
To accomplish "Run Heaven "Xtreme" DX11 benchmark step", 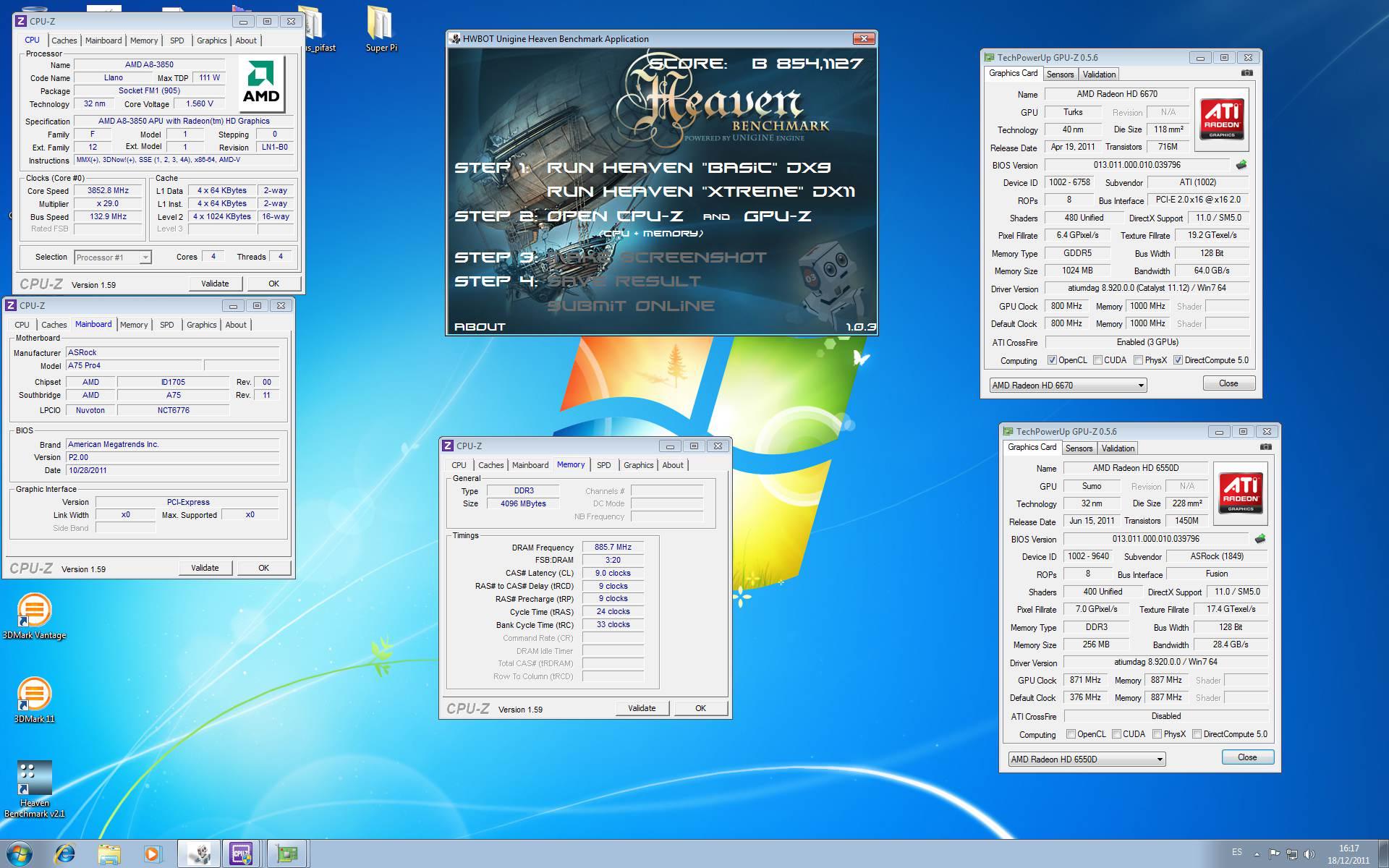I will pyautogui.click(x=701, y=191).
